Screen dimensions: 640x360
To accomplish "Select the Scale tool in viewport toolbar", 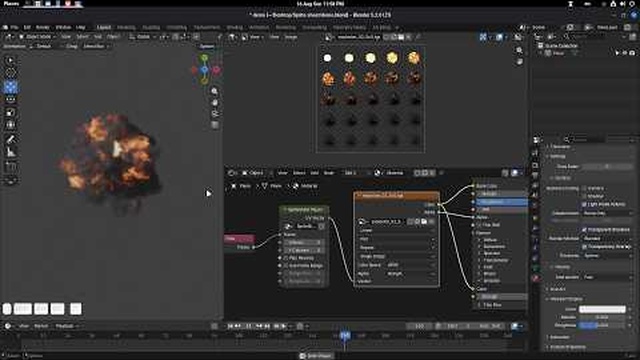I will tap(10, 112).
